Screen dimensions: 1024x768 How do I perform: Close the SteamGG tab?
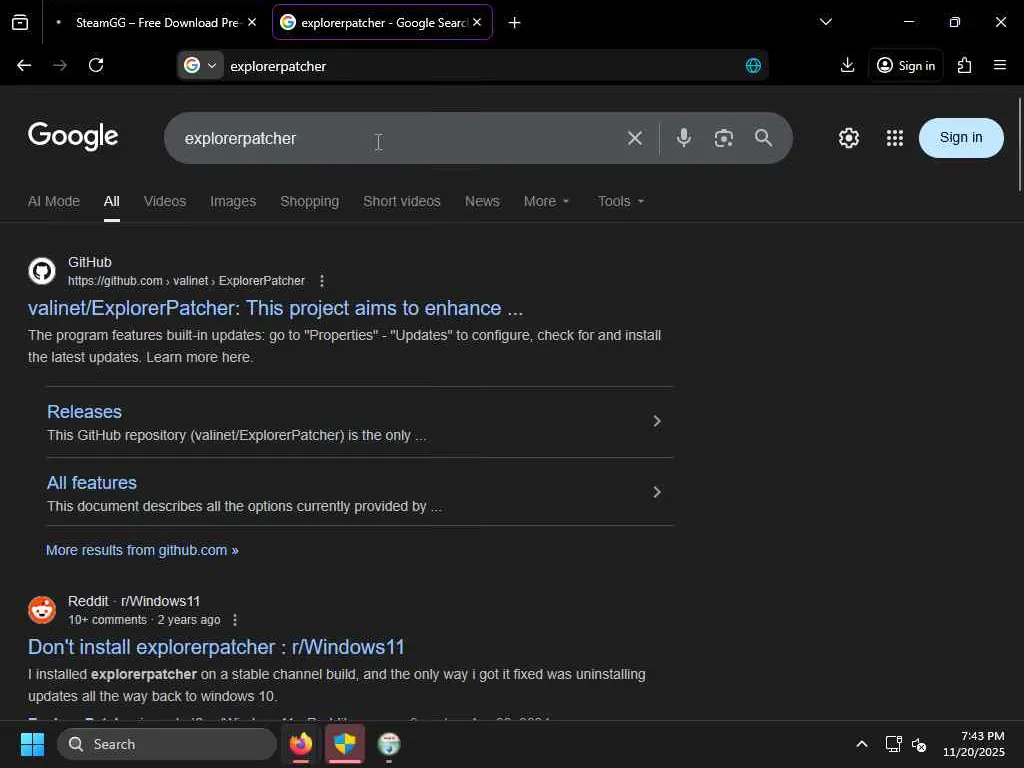click(x=252, y=23)
